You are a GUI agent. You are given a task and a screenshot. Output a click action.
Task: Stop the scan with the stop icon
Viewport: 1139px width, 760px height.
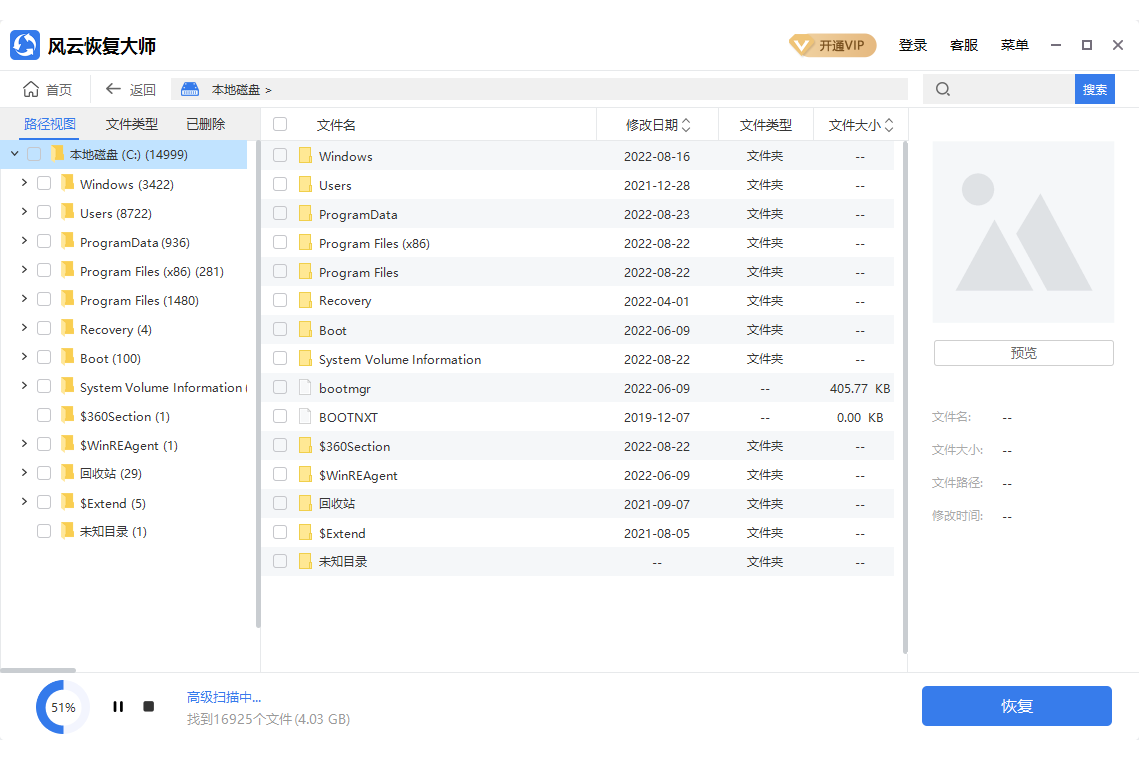[148, 707]
